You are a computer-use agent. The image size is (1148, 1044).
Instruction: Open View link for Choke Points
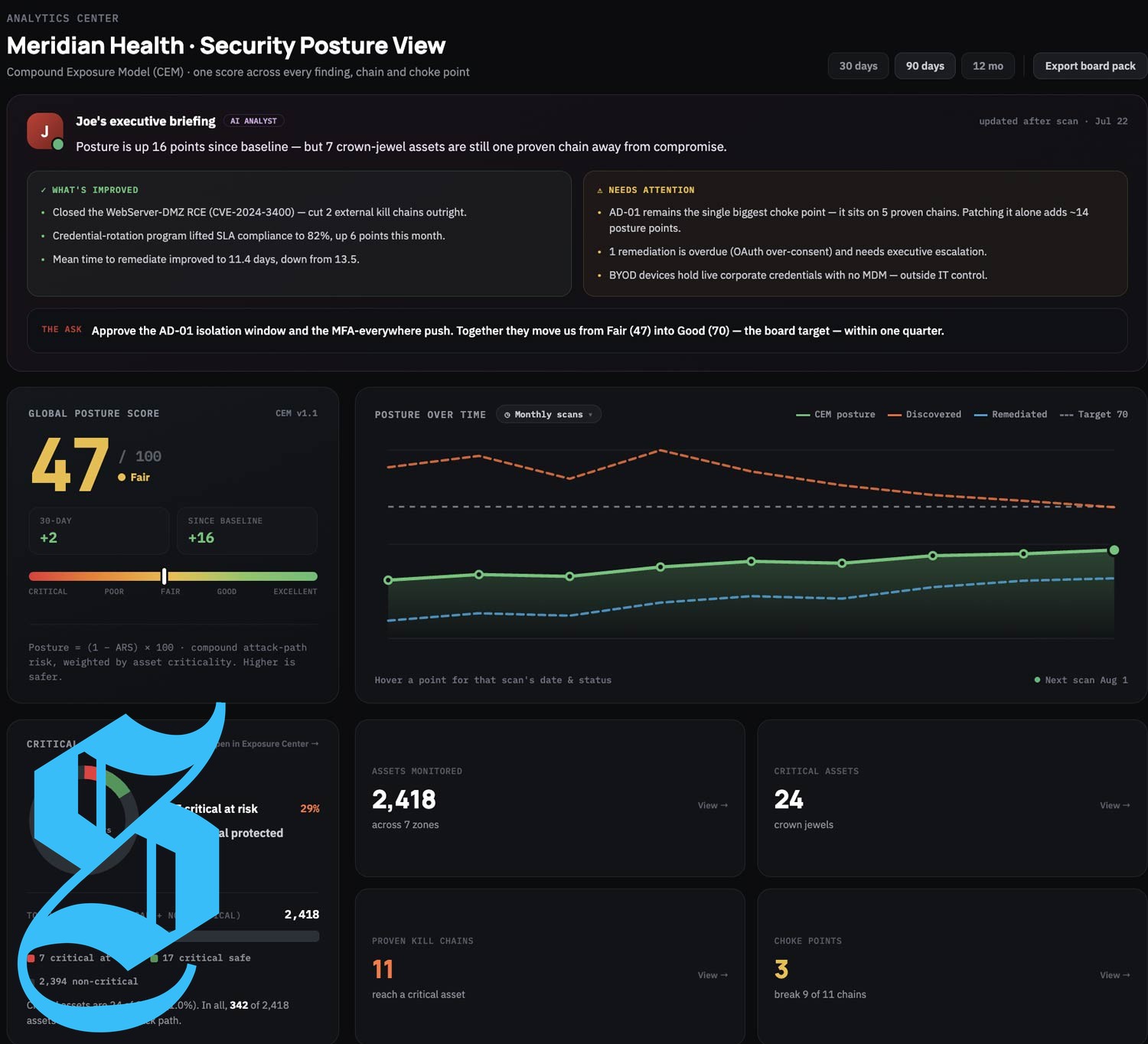point(1115,975)
